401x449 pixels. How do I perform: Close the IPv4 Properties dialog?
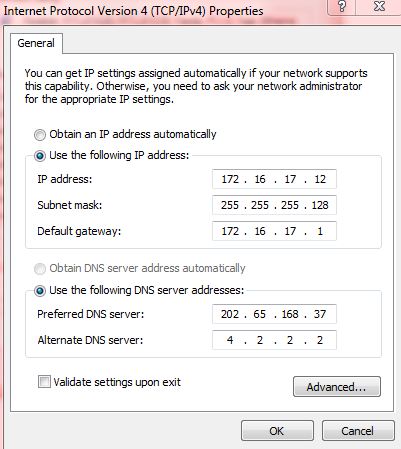click(379, 7)
